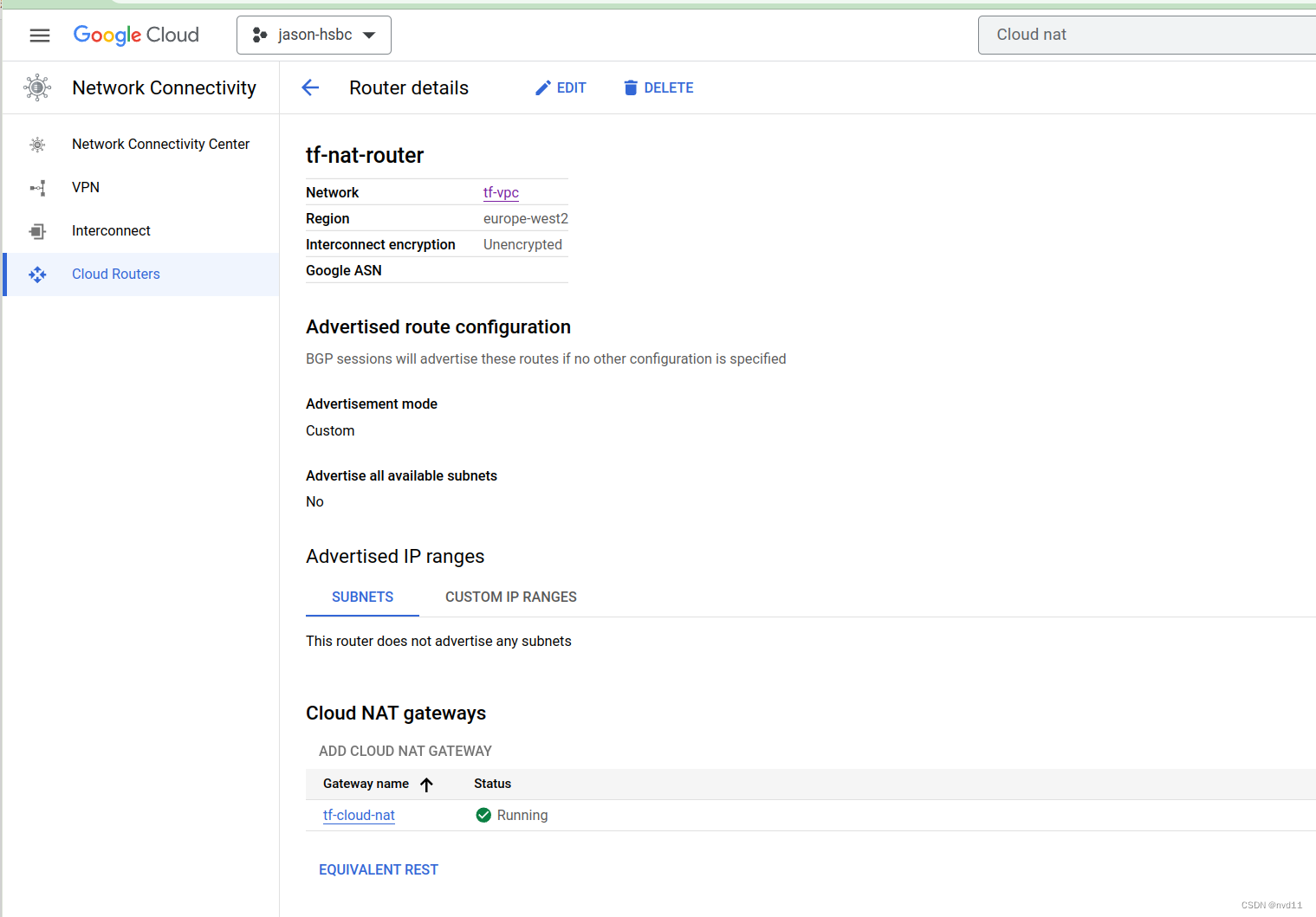Open the Cloud Routers menu item
The image size is (1316, 917).
[x=116, y=274]
